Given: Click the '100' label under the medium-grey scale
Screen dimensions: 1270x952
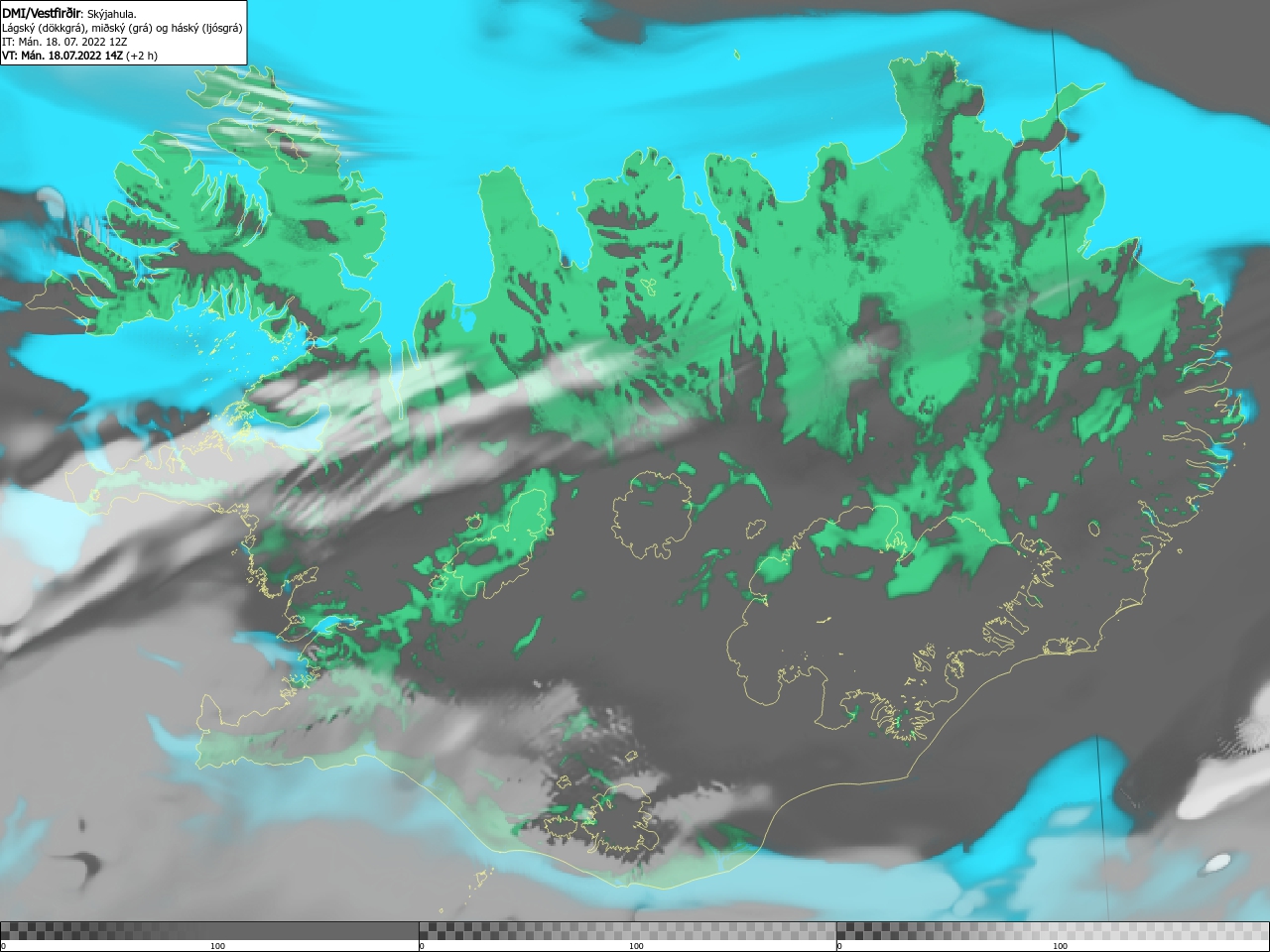Looking at the screenshot, I should 636,946.
